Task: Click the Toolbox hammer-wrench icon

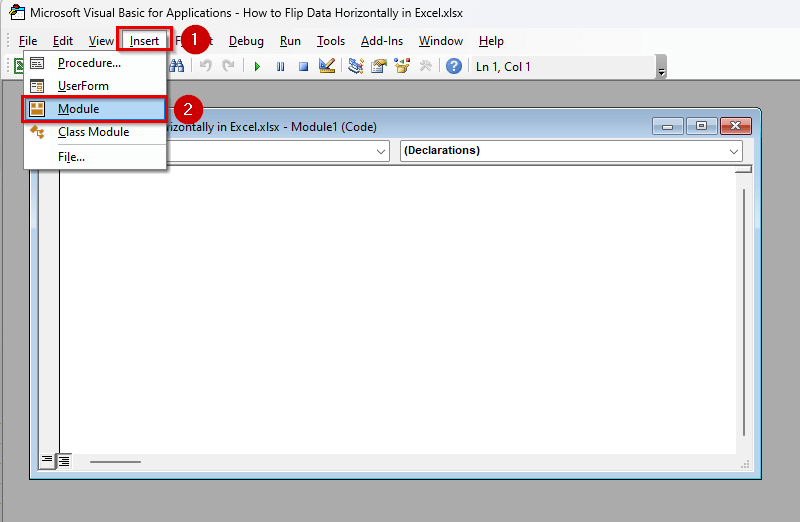Action: (426, 66)
